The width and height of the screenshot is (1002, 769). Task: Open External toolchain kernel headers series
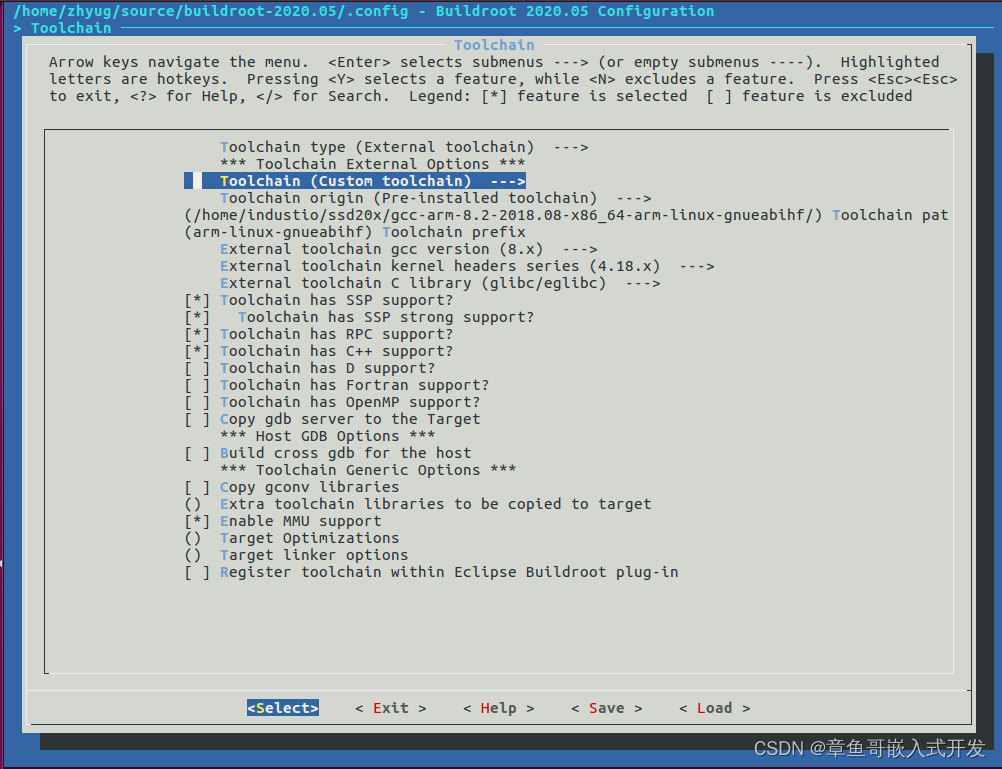tap(467, 266)
